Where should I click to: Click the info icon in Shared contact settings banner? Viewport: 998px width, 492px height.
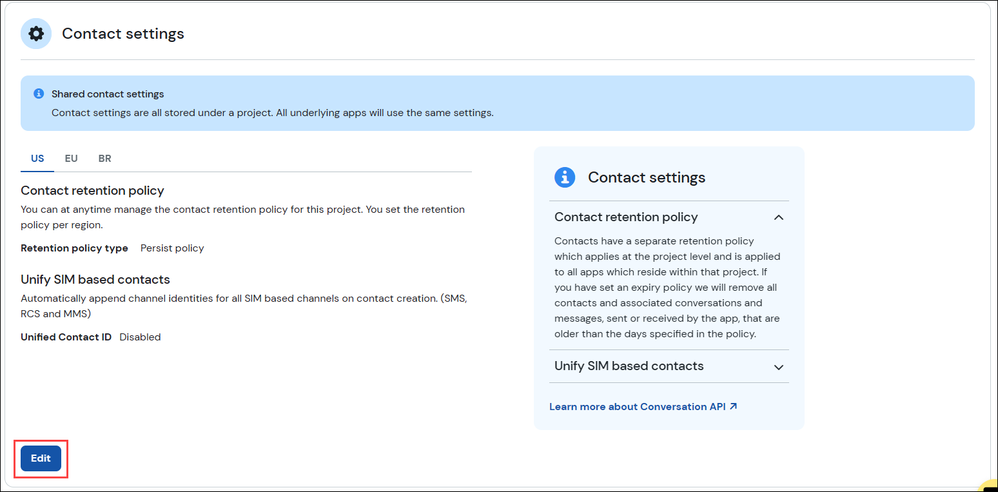(38, 94)
